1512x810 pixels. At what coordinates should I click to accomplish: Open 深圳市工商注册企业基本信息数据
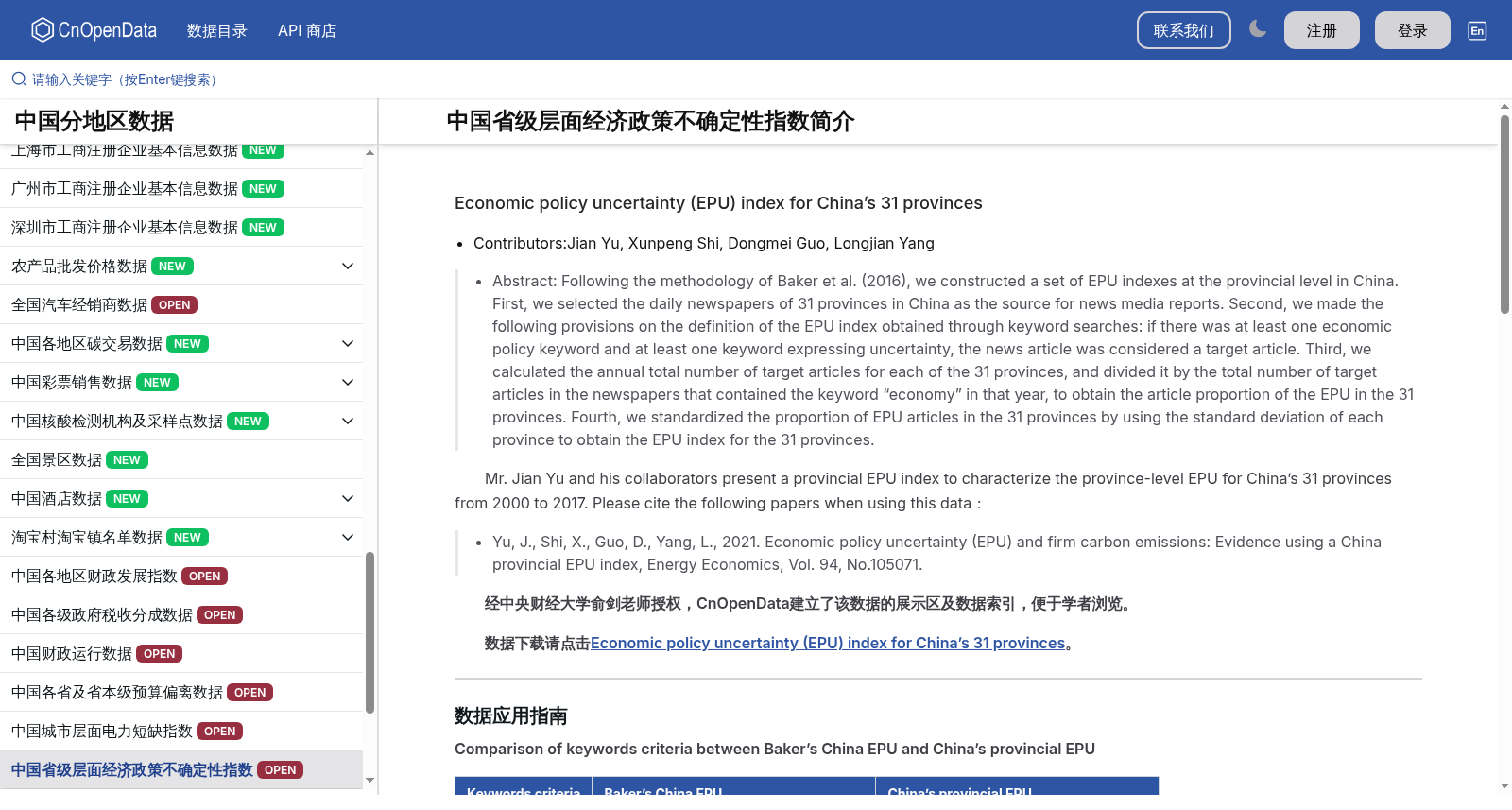[x=125, y=228]
